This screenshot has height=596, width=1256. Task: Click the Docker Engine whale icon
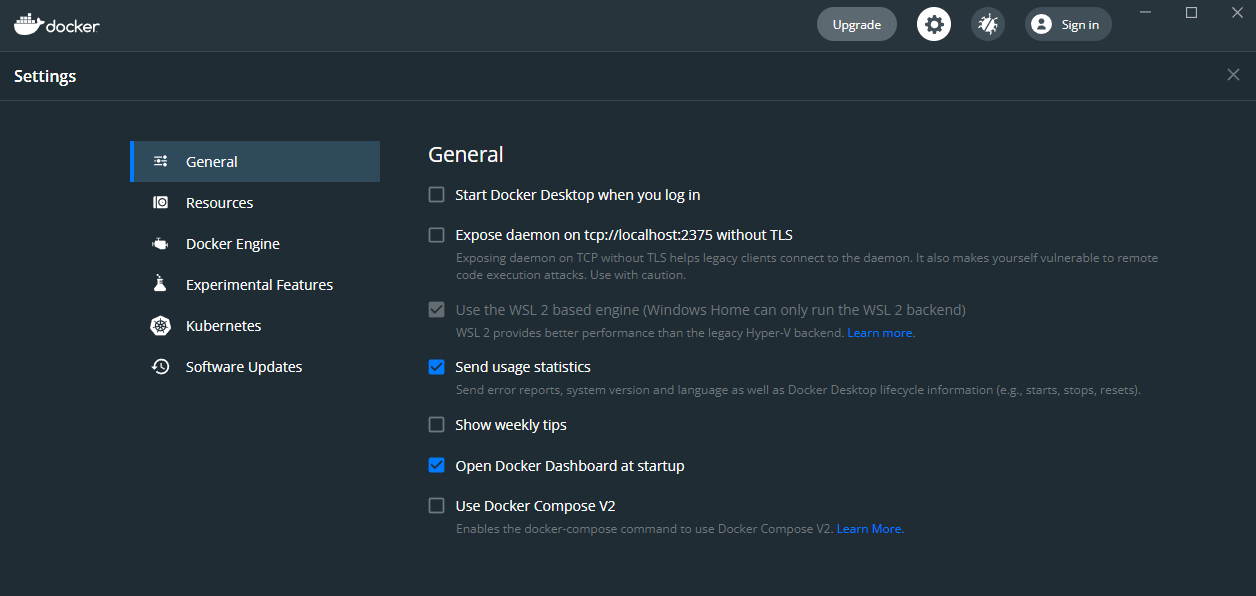(x=160, y=243)
